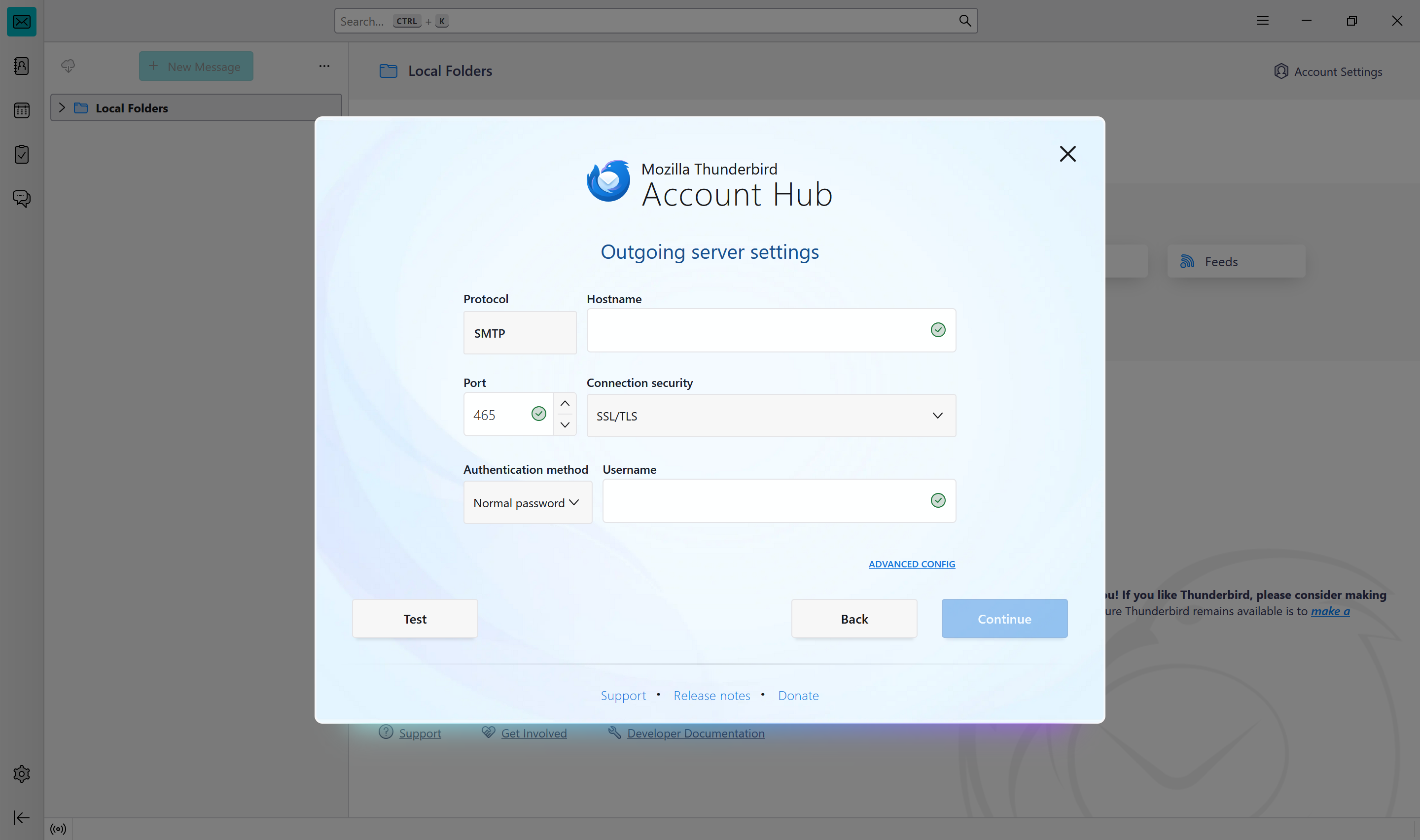Open Support link in main window
The height and width of the screenshot is (840, 1420).
pyautogui.click(x=420, y=733)
